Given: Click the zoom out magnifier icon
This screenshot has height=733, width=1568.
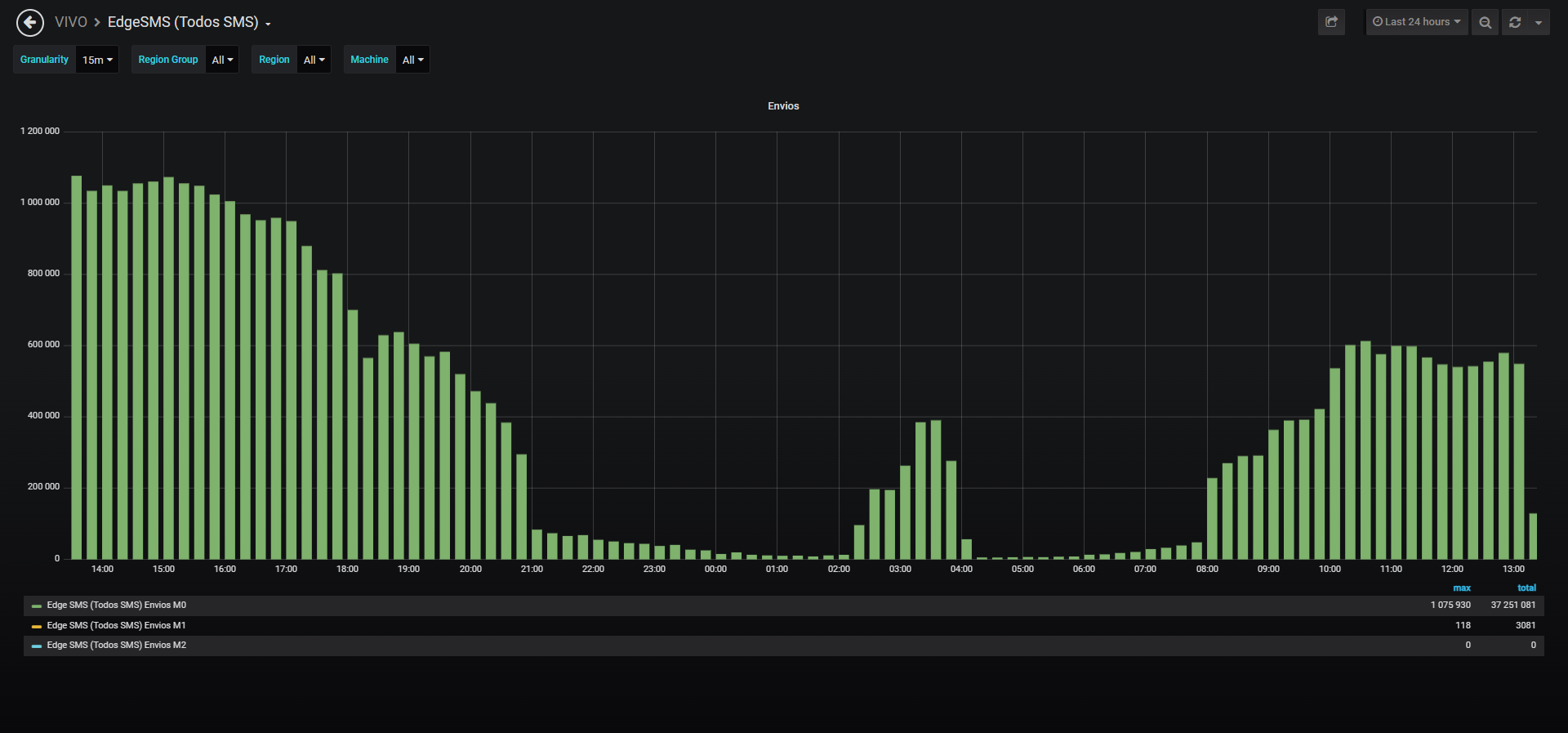Looking at the screenshot, I should (x=1485, y=22).
